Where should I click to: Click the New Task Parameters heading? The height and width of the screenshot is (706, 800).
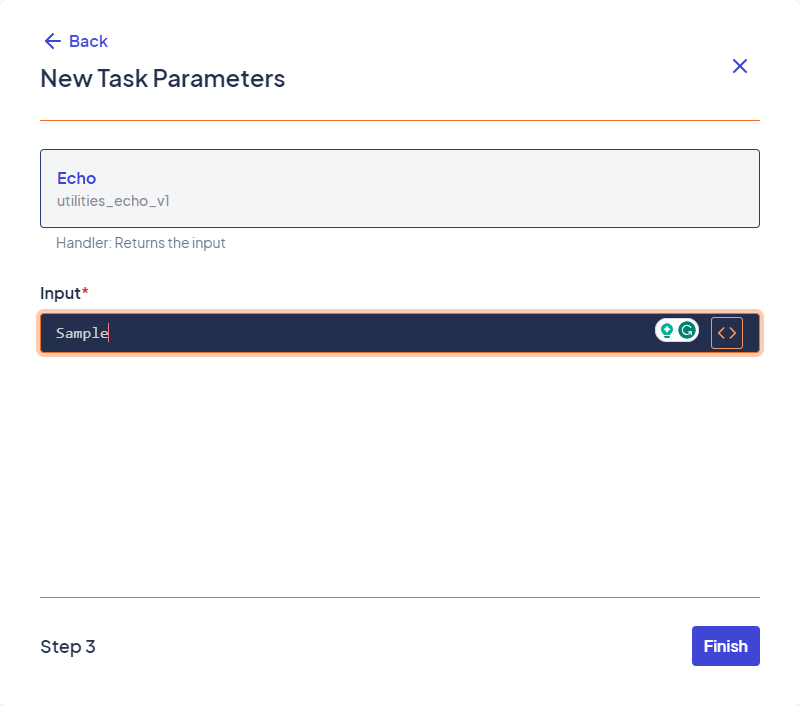click(163, 79)
